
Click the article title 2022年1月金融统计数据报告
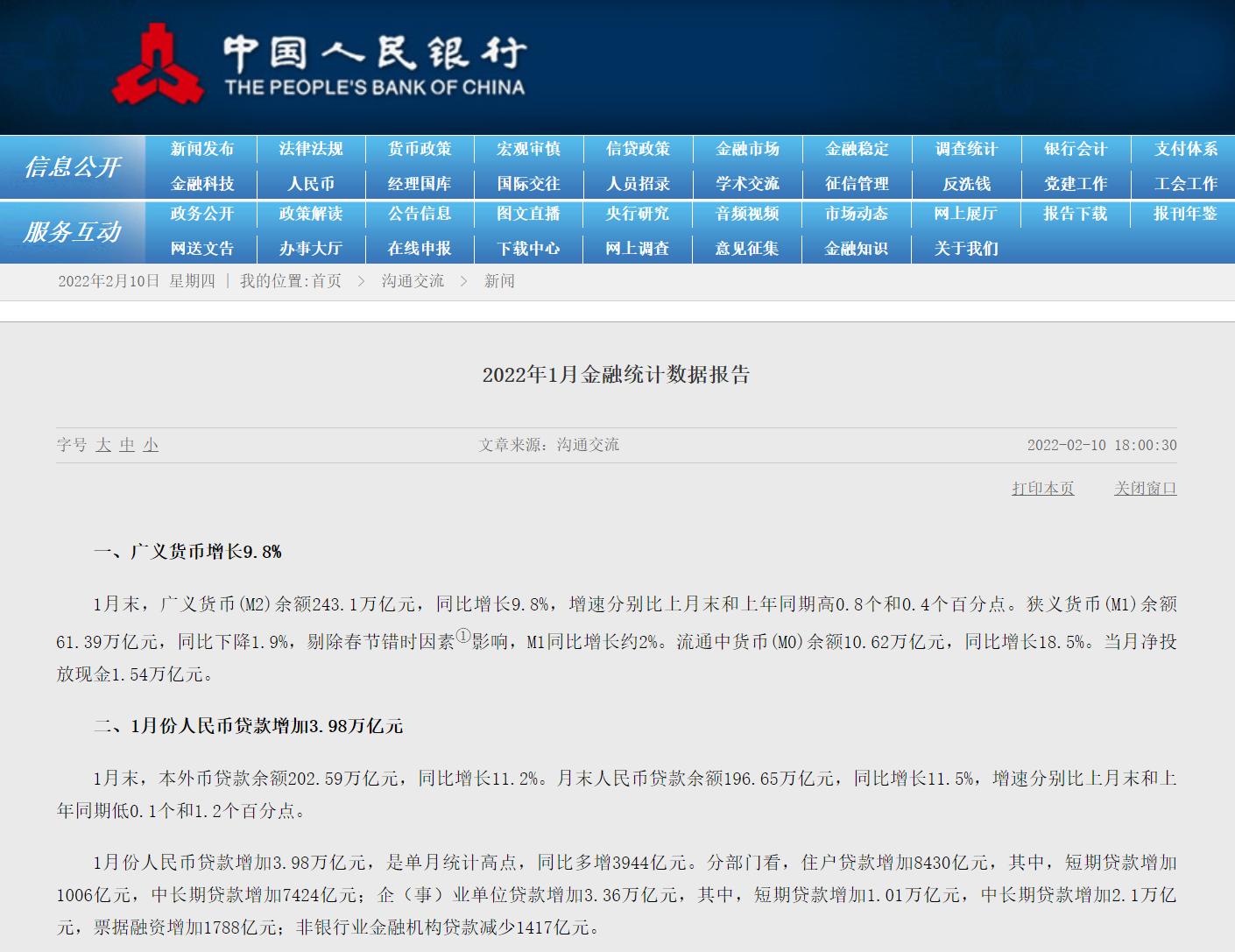click(617, 375)
